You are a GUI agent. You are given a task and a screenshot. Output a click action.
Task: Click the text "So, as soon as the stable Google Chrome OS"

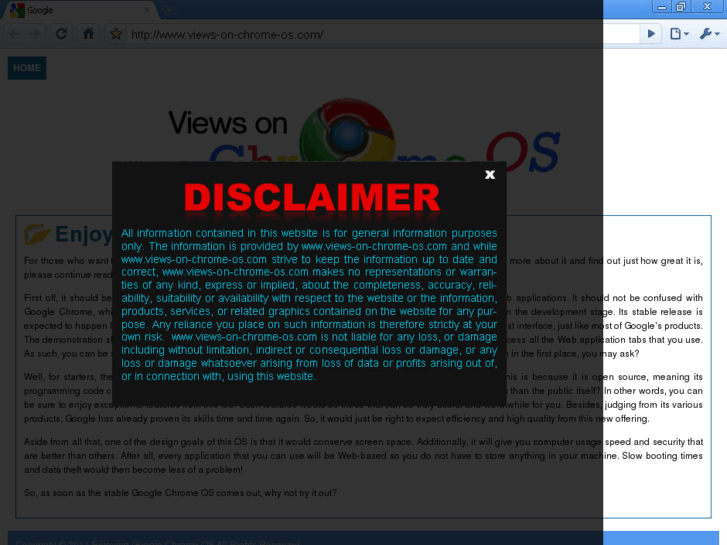coord(119,493)
